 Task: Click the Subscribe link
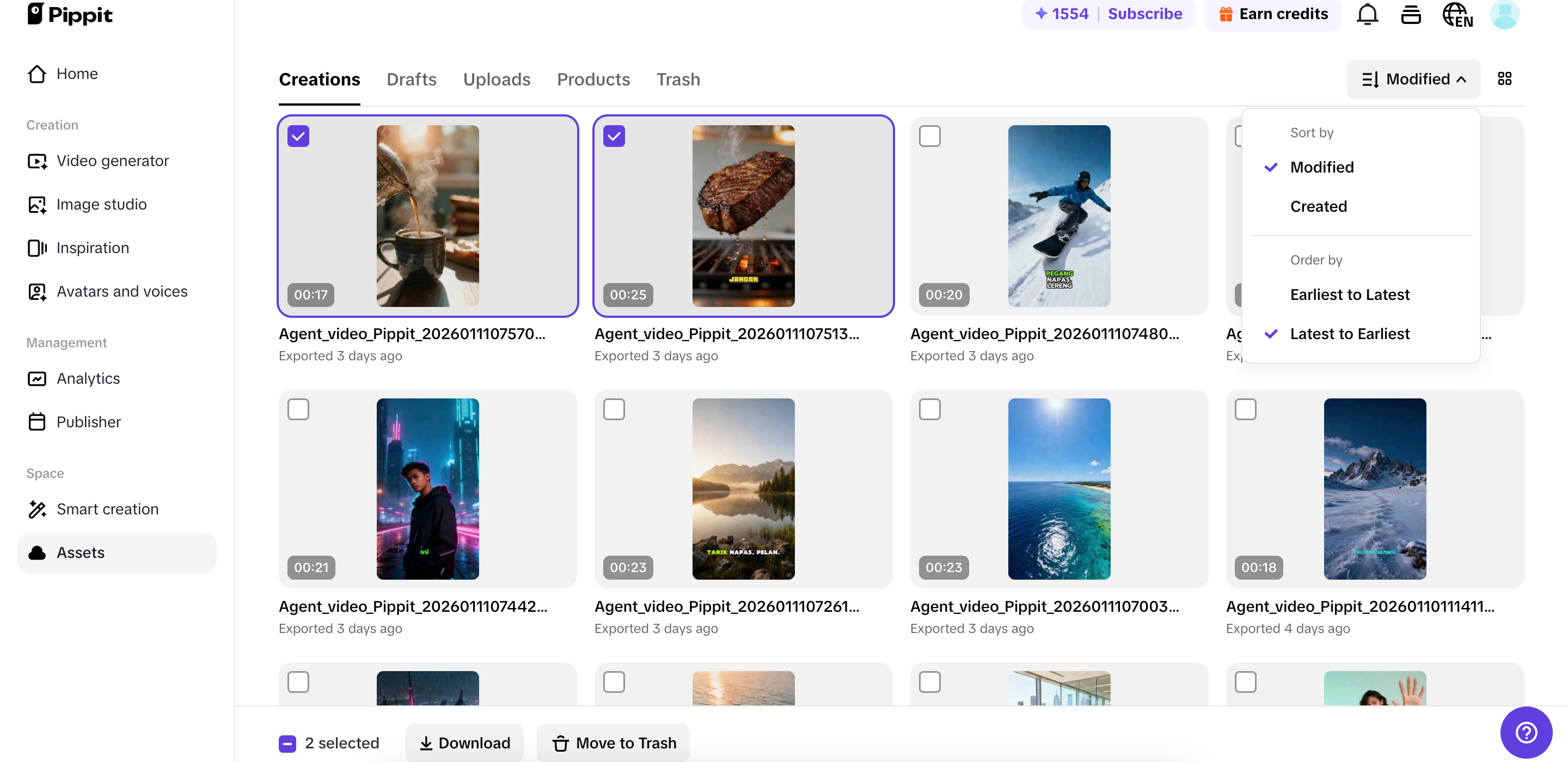tap(1146, 14)
